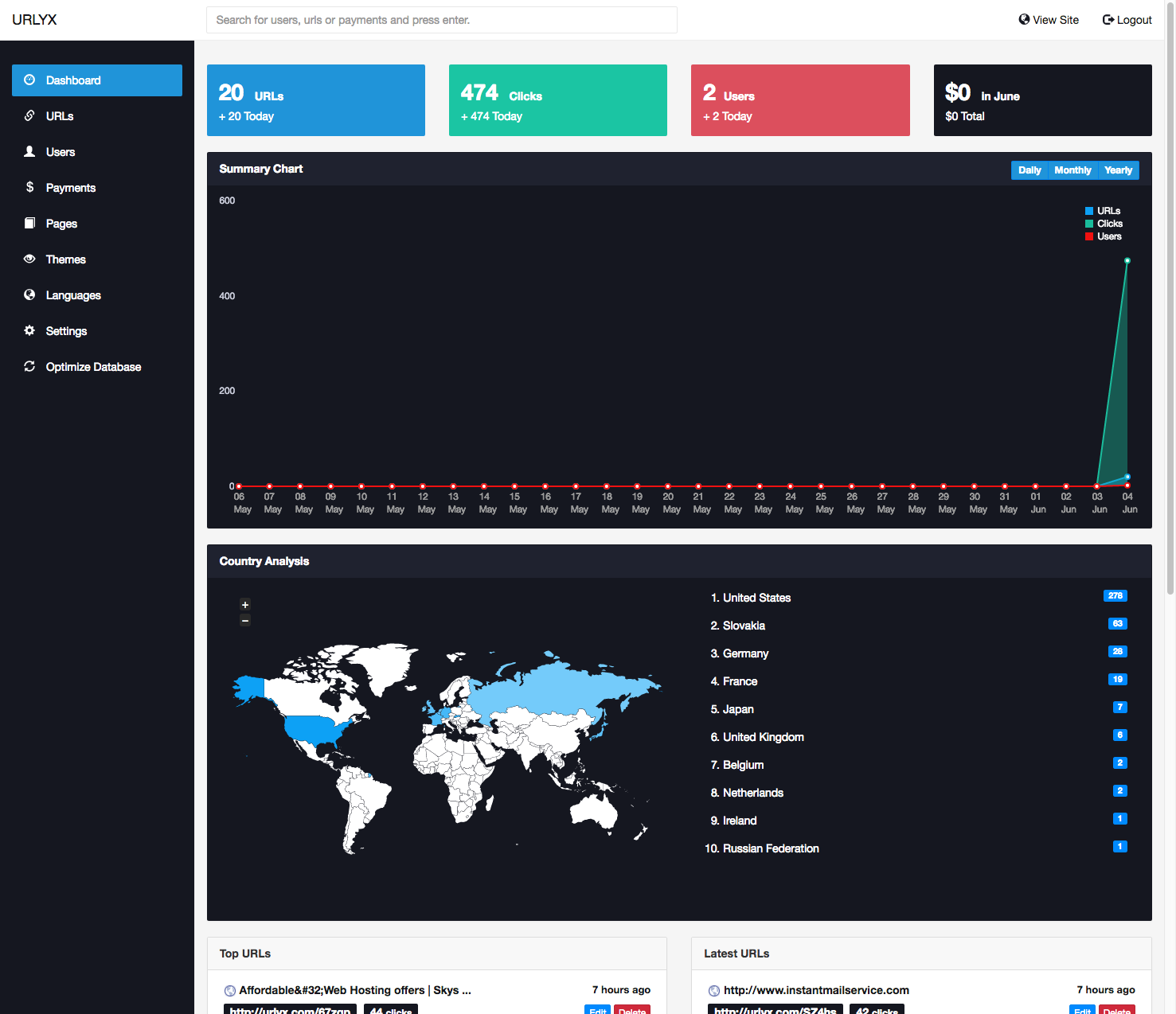
Task: Open the 474 Clicks stat card
Action: click(557, 100)
